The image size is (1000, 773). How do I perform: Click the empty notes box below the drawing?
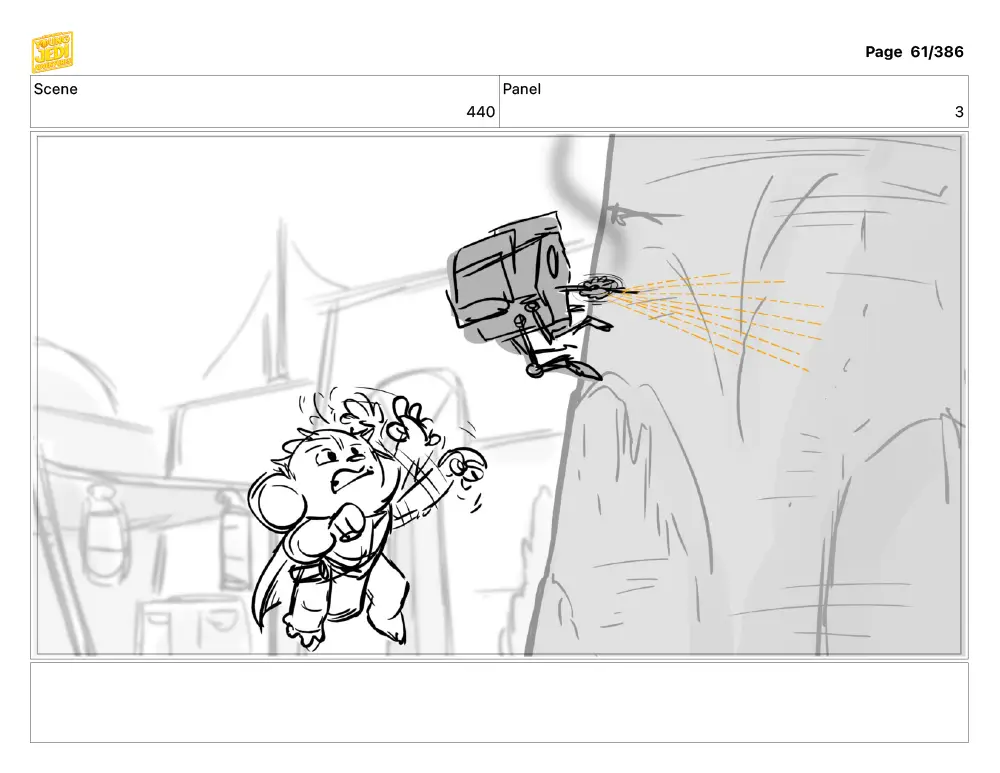pyautogui.click(x=499, y=702)
